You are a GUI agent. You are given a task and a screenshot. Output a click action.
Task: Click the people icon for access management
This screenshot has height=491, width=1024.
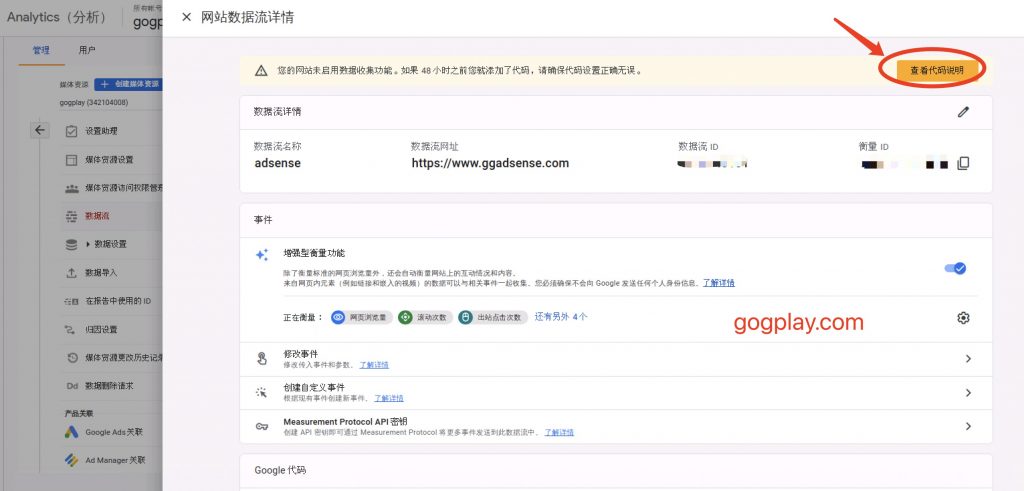[x=71, y=188]
